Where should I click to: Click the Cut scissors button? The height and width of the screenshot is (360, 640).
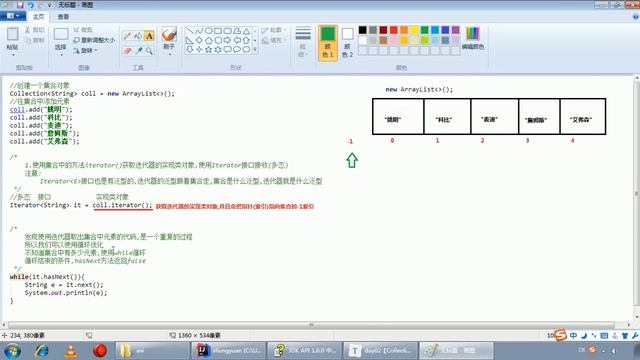point(34,30)
